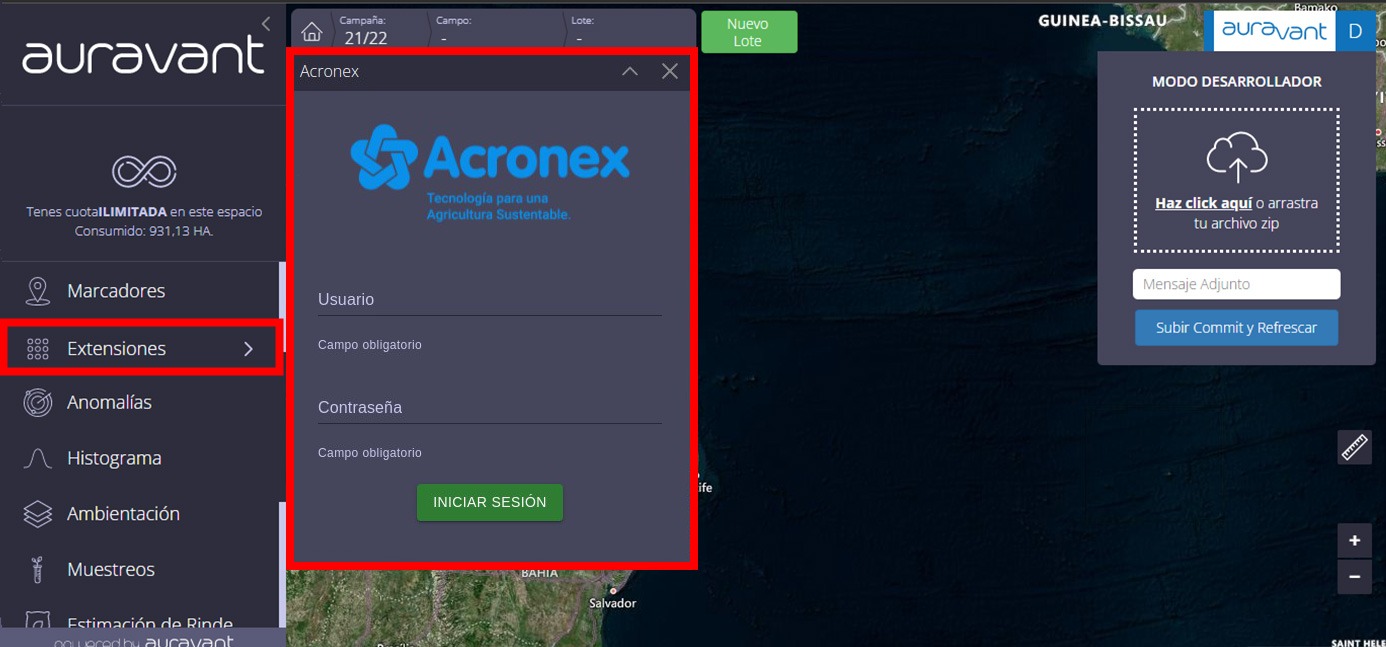Click the Consumido: 931,13 HA. text
The image size is (1386, 647).
coord(144,231)
